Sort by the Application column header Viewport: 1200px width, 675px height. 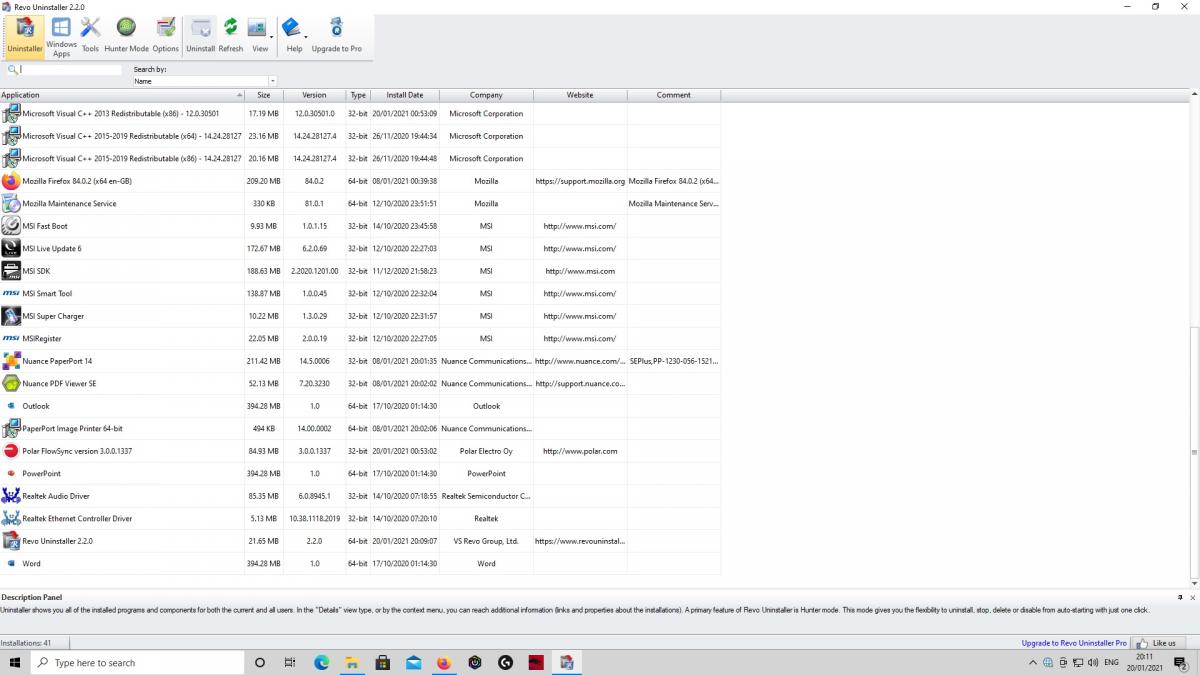(122, 95)
